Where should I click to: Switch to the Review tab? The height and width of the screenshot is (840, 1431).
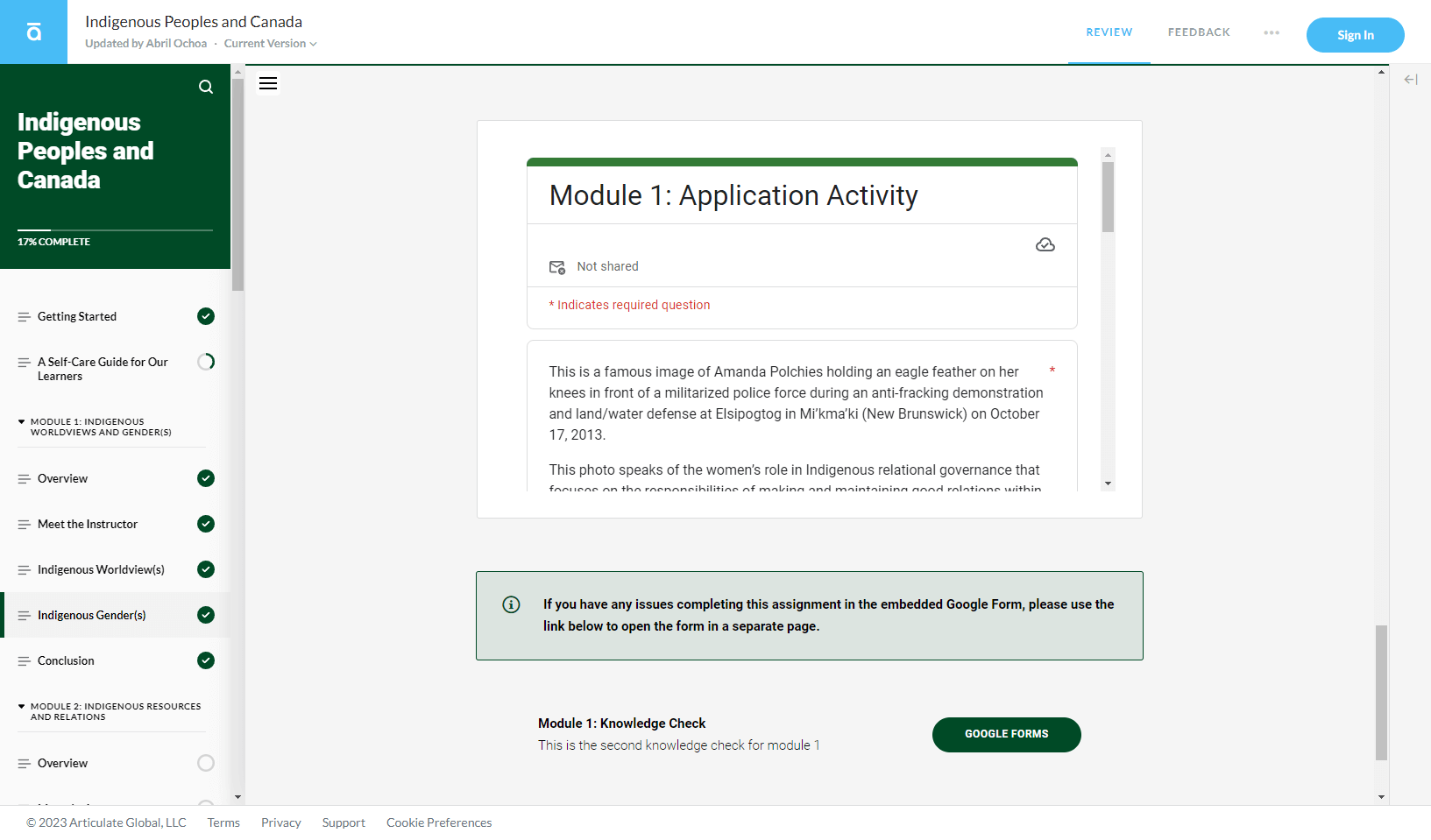pyautogui.click(x=1109, y=32)
